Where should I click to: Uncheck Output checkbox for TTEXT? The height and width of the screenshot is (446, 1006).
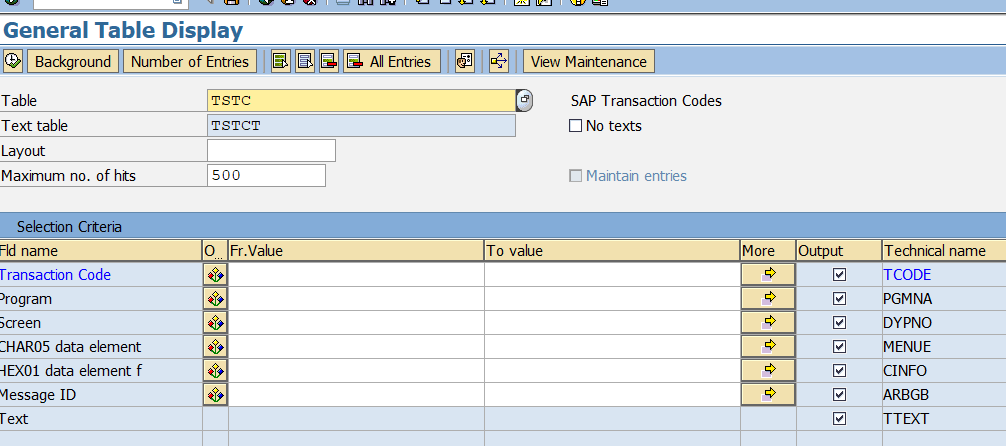click(x=839, y=418)
